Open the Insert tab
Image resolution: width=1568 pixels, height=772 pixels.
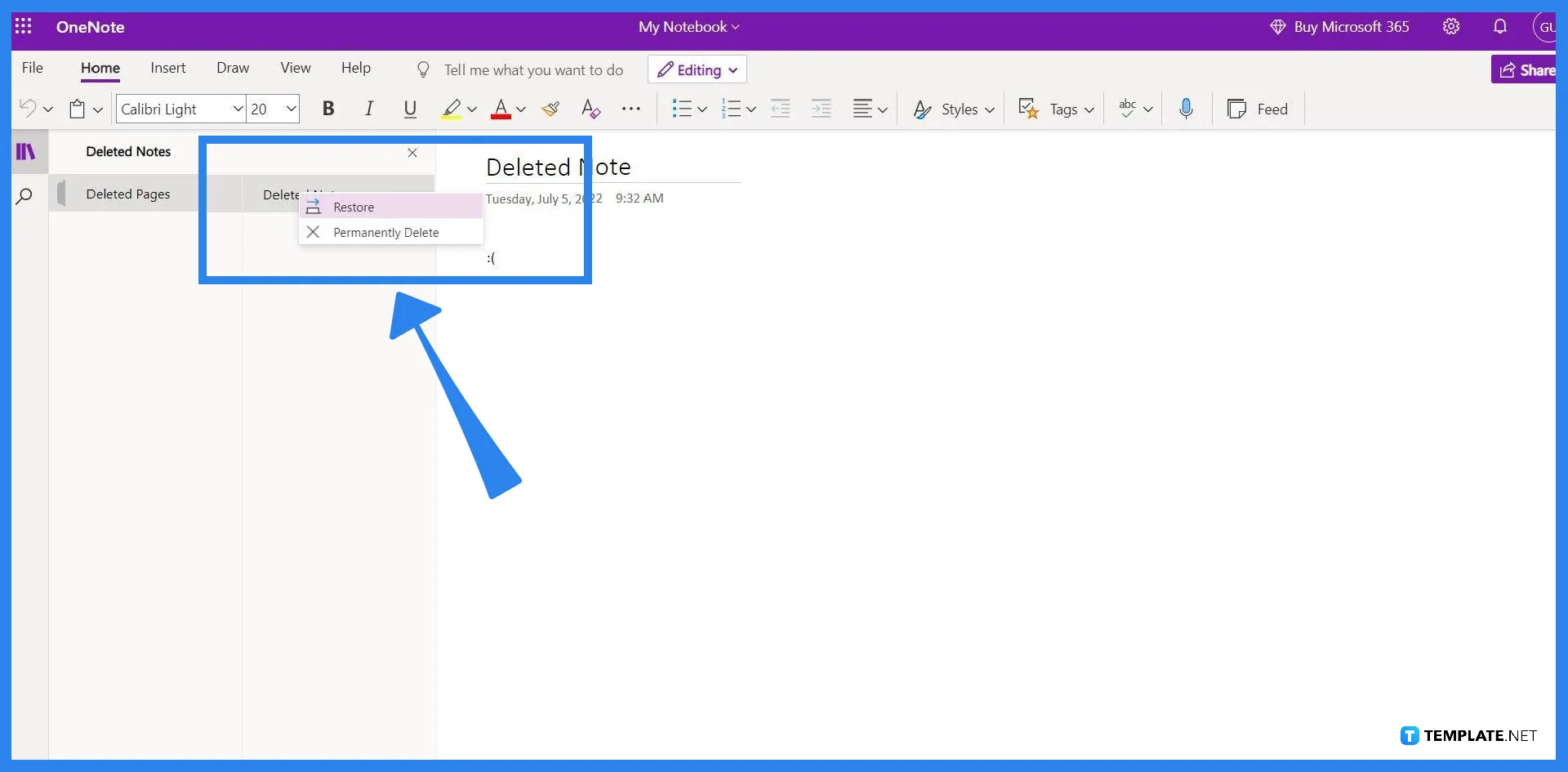pos(167,68)
